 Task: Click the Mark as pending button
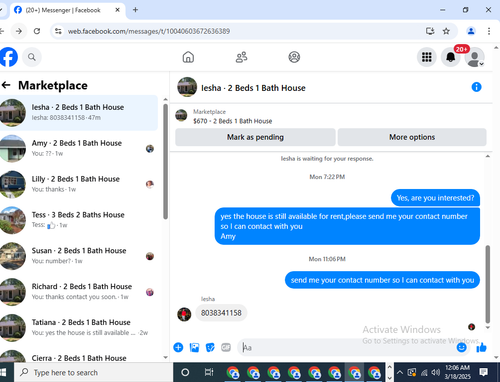(255, 137)
